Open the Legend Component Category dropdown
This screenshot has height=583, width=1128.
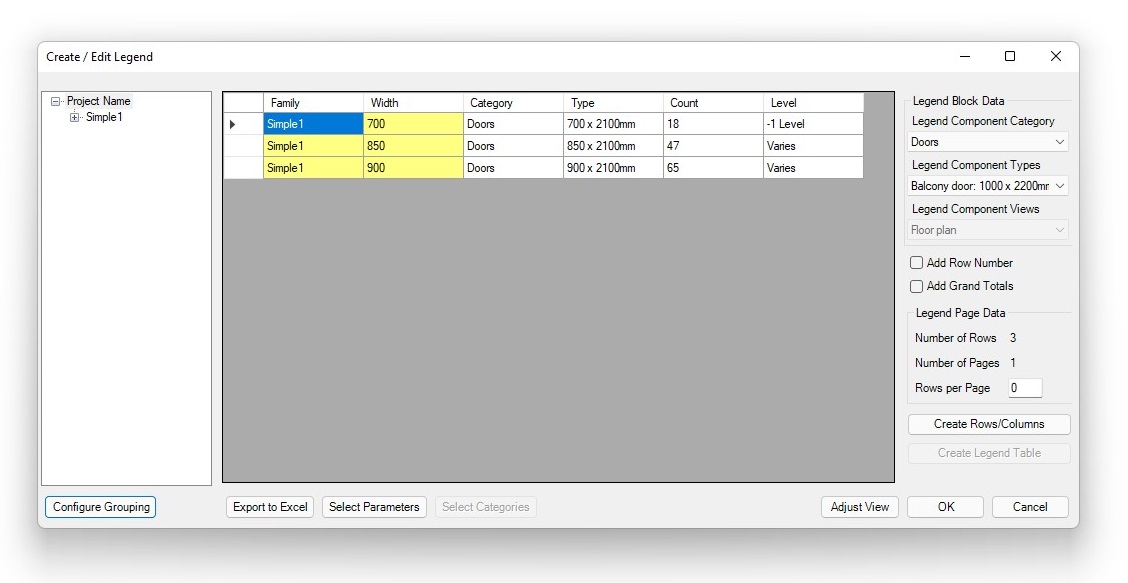click(x=988, y=142)
